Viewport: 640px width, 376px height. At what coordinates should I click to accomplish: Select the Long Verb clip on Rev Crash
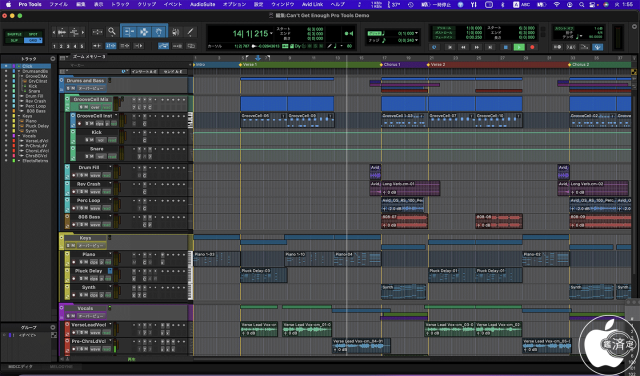tap(410, 188)
